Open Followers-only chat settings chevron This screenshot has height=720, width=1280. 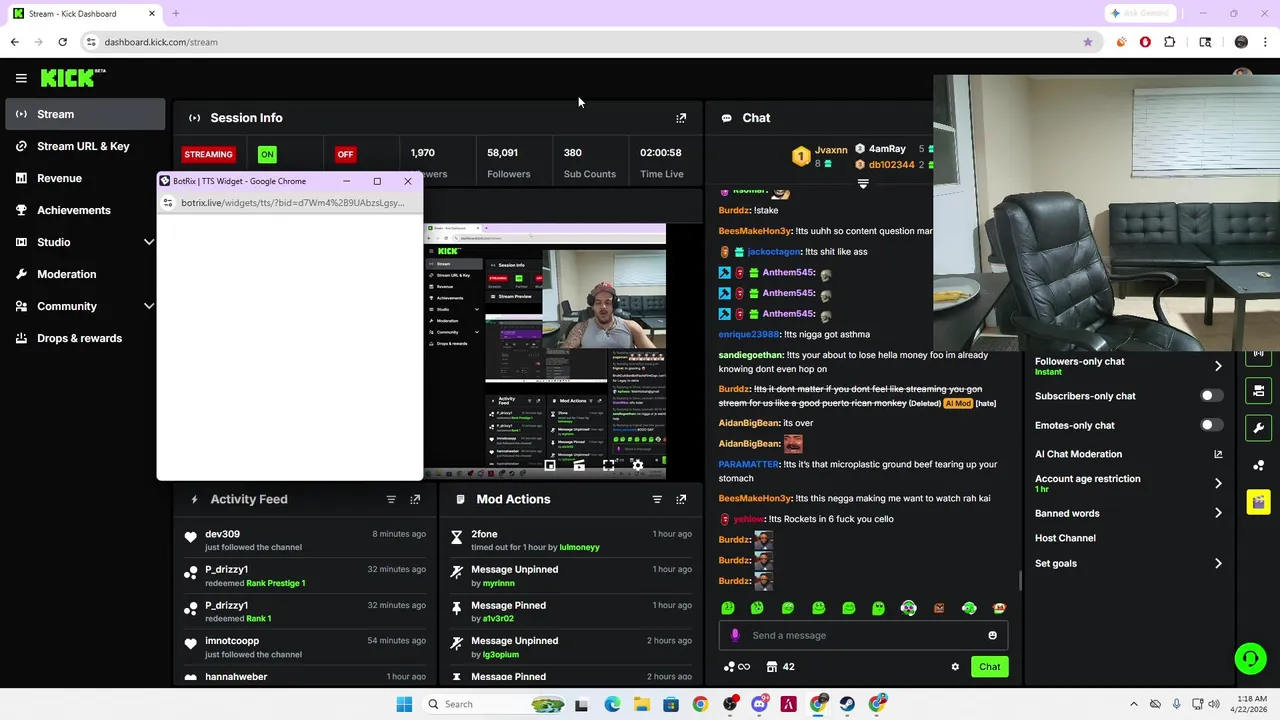[x=1218, y=366]
